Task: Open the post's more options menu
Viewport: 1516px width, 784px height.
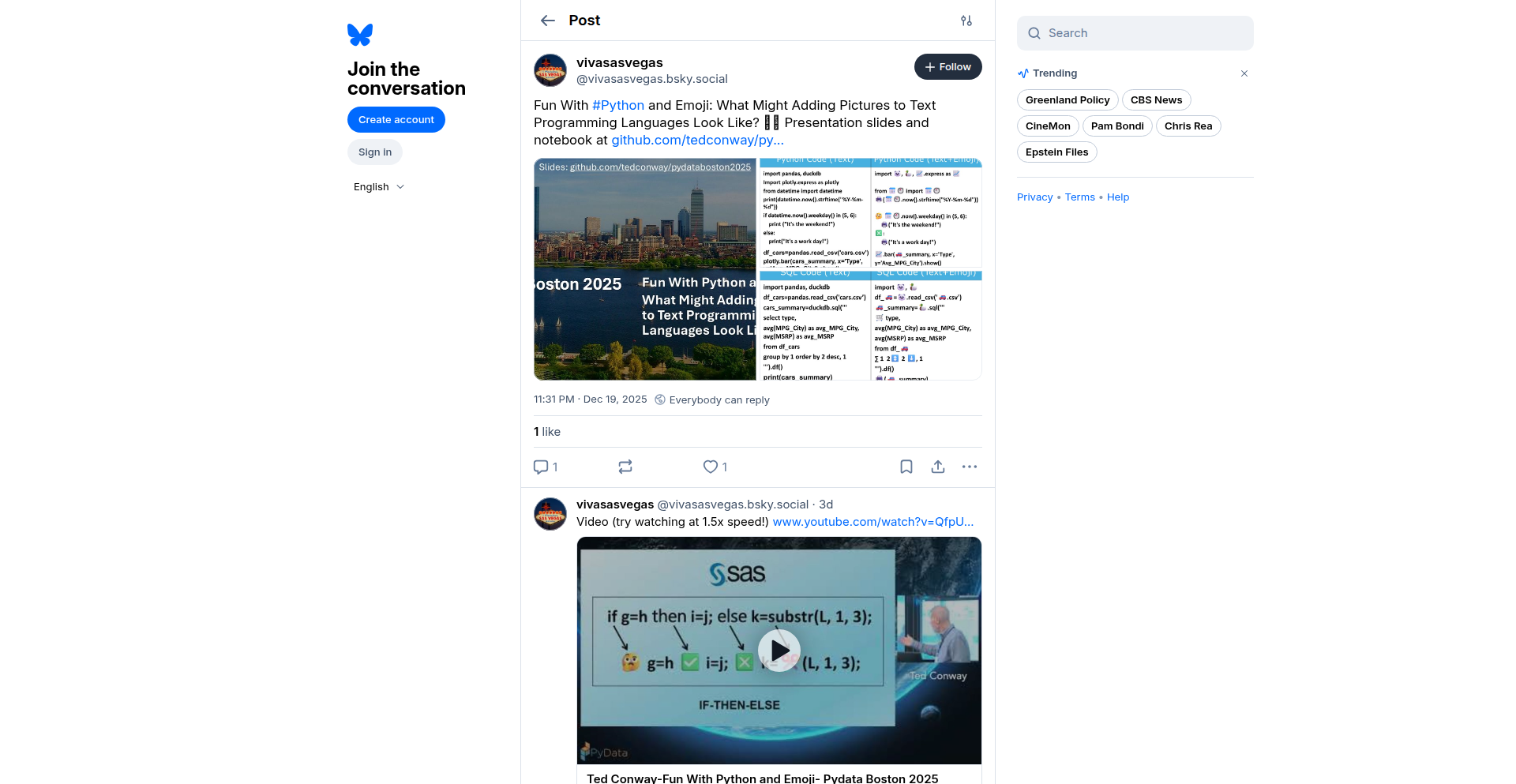Action: (970, 467)
